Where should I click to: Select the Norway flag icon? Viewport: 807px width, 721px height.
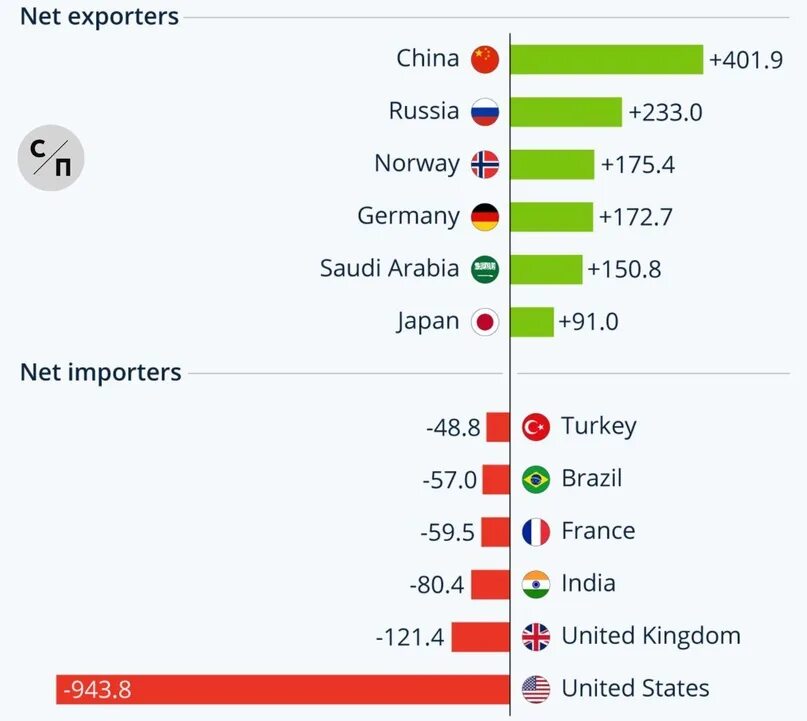pyautogui.click(x=485, y=164)
